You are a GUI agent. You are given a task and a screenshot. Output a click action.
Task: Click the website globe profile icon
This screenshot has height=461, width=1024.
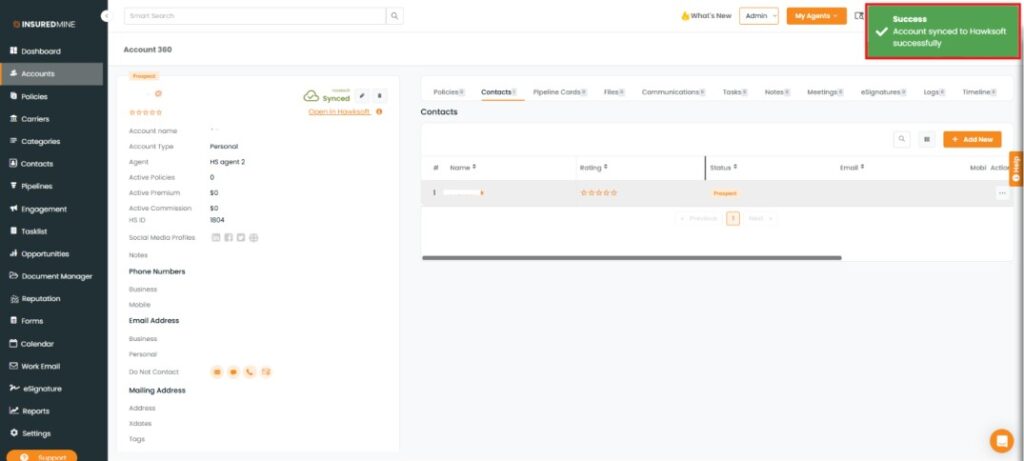coord(254,238)
